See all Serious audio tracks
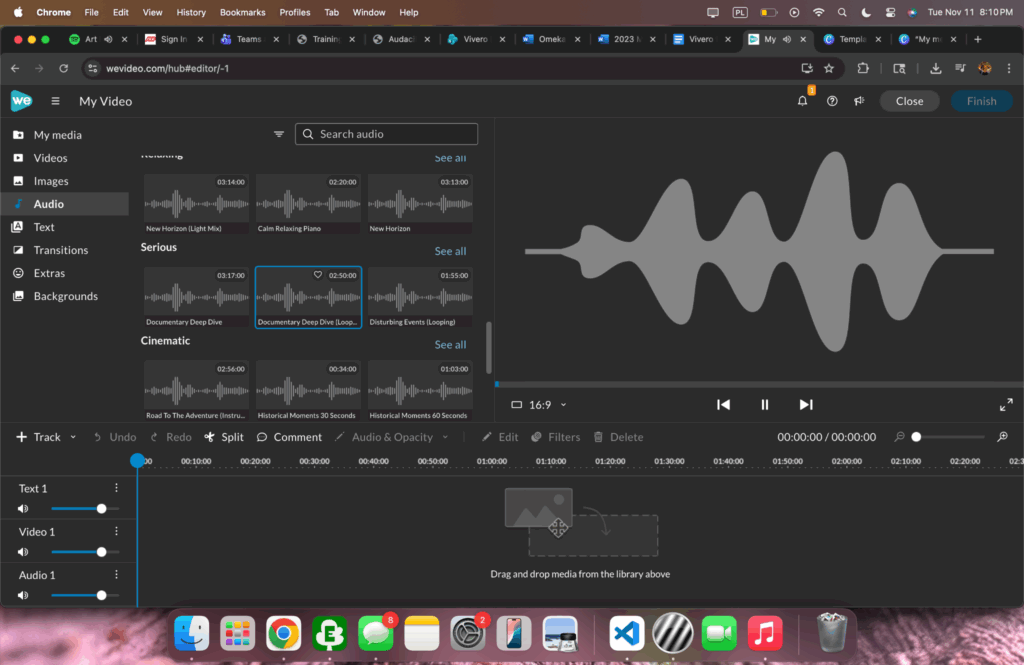1024x665 pixels. 450,251
